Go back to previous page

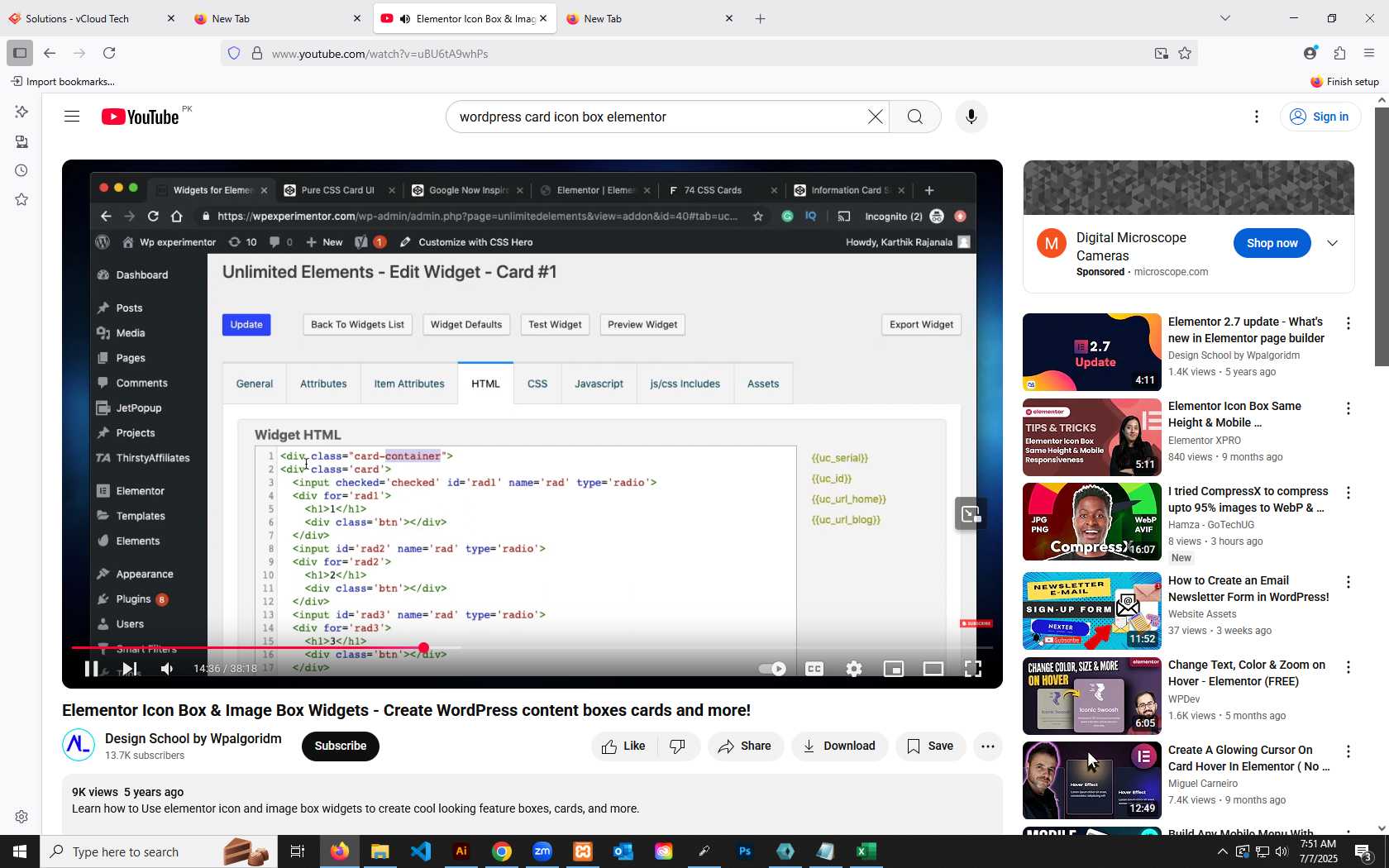point(50,53)
